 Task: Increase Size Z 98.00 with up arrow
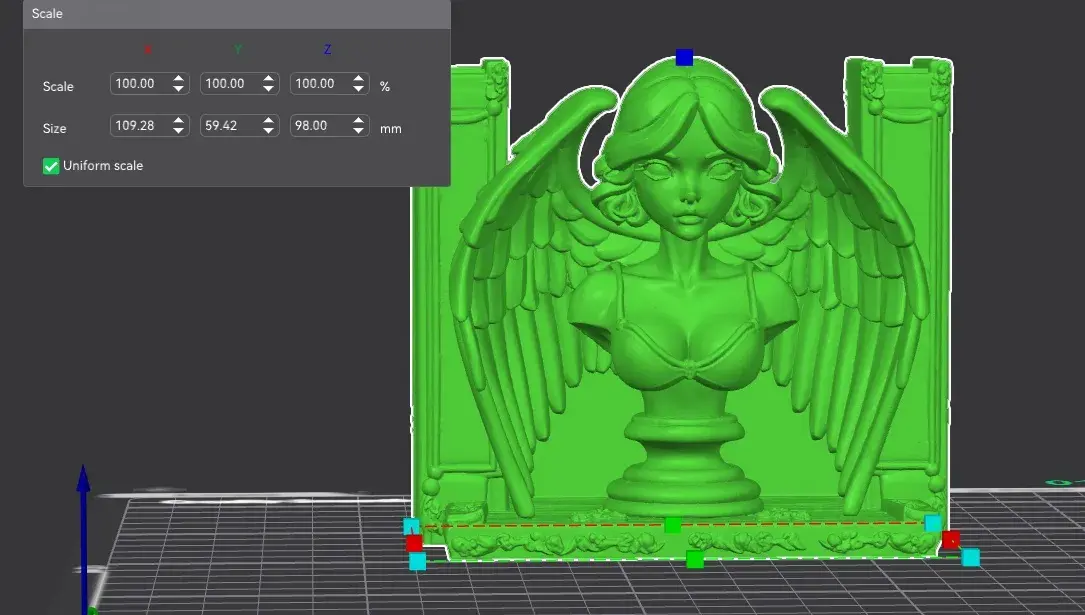tap(358, 120)
